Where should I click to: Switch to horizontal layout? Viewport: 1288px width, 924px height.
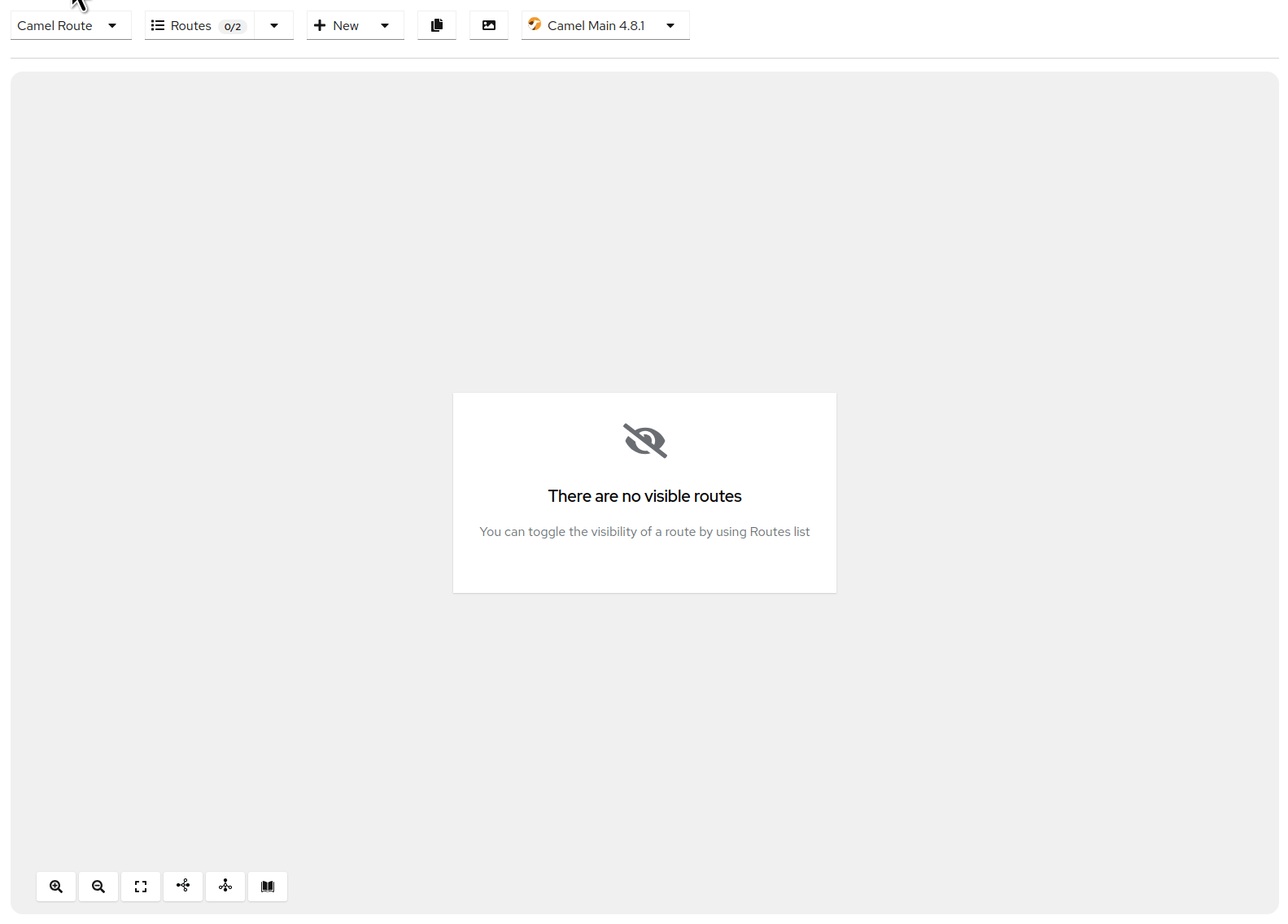(183, 887)
